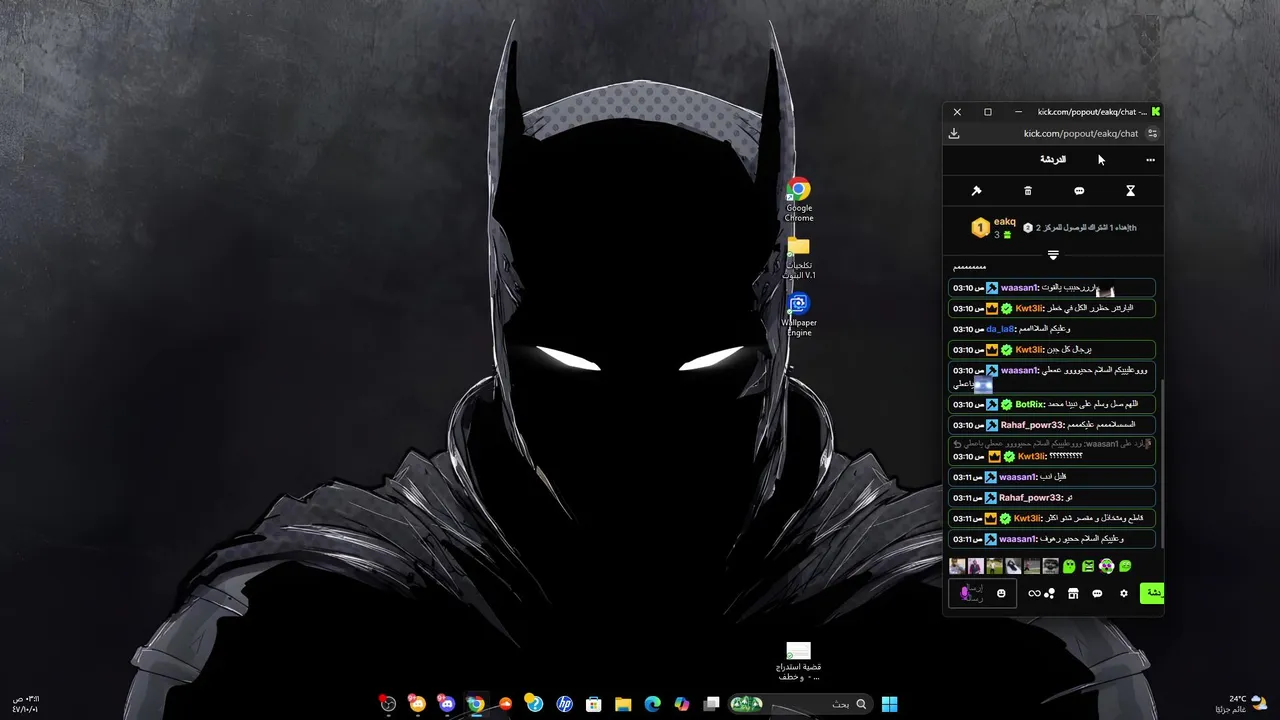Image resolution: width=1280 pixels, height=720 pixels.
Task: Open File Explorer on the taskbar
Action: click(623, 704)
